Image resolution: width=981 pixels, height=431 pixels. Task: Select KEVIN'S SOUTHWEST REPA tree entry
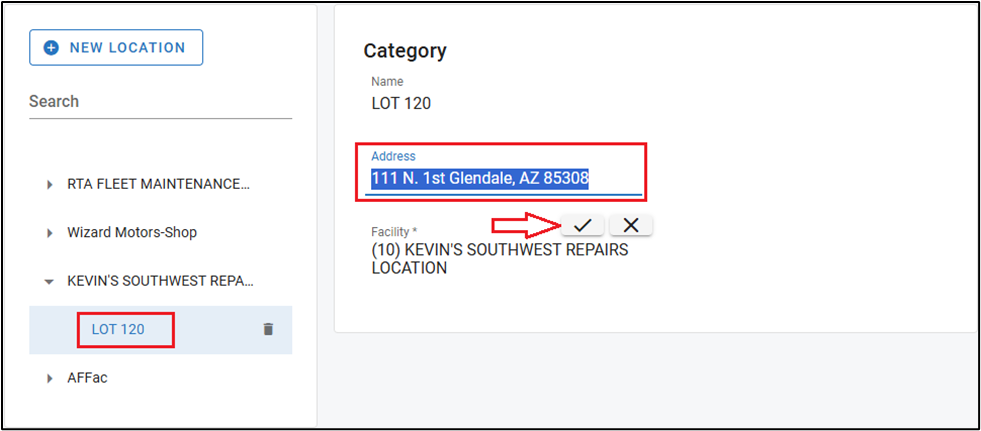pos(158,281)
